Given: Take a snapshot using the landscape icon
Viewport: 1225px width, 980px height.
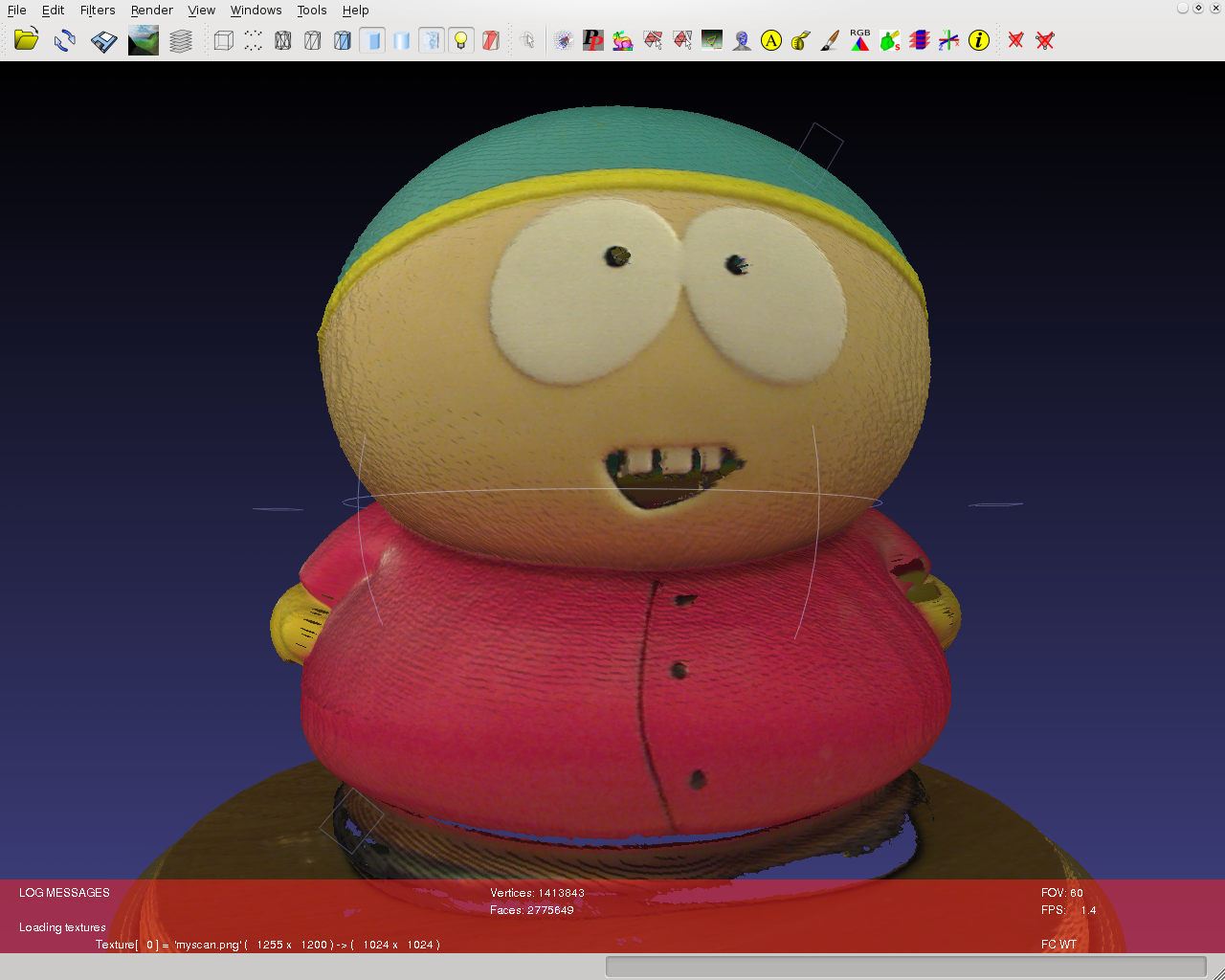Looking at the screenshot, I should click(x=144, y=40).
